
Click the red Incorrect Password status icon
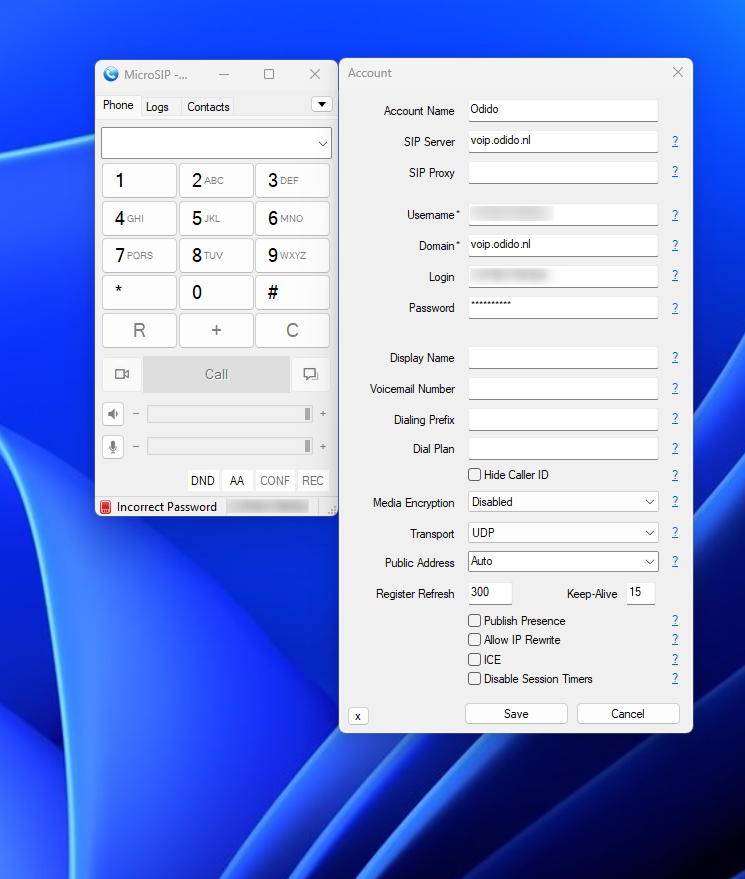105,507
